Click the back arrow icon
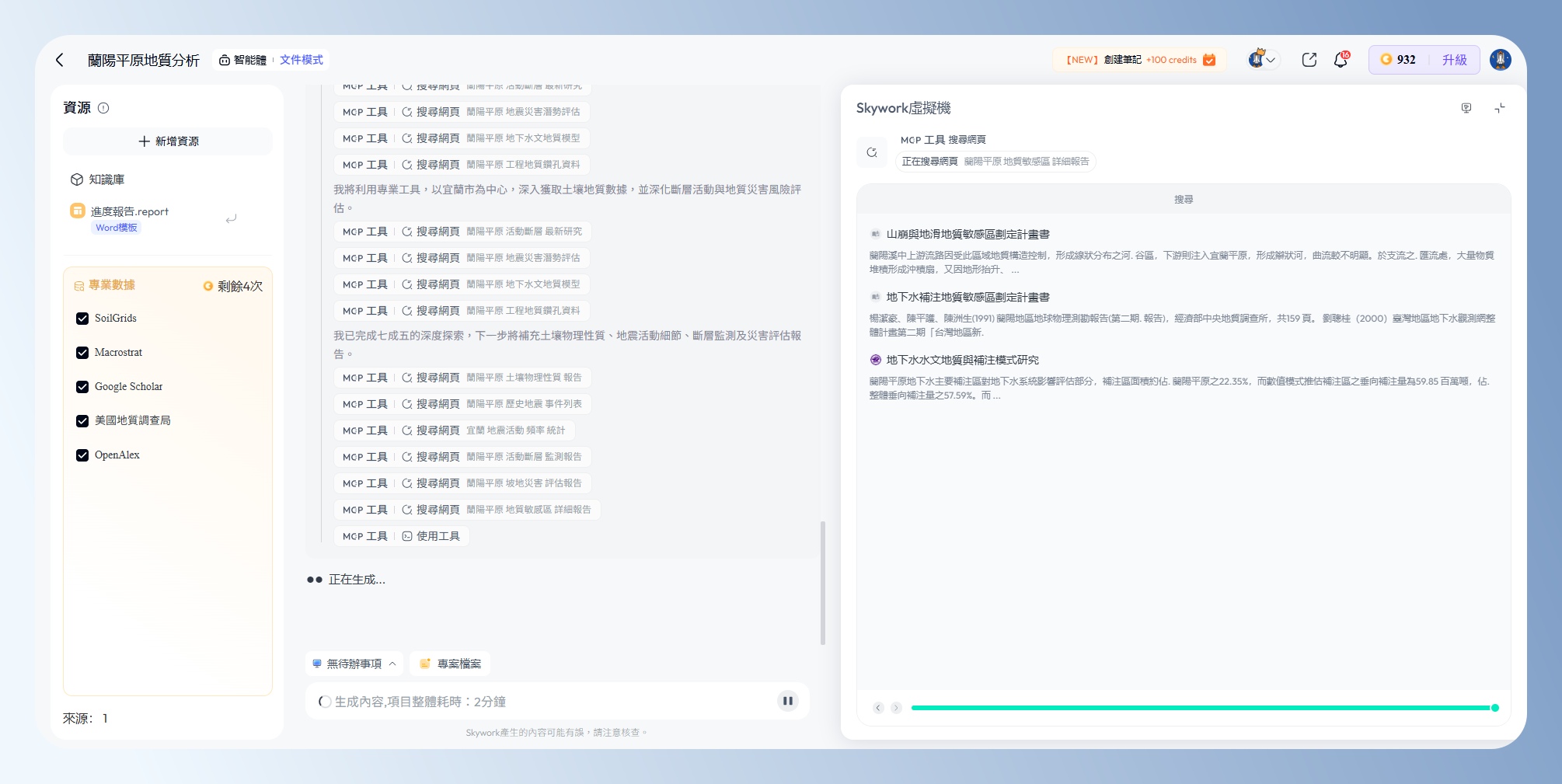Viewport: 1562px width, 784px height. tap(60, 60)
